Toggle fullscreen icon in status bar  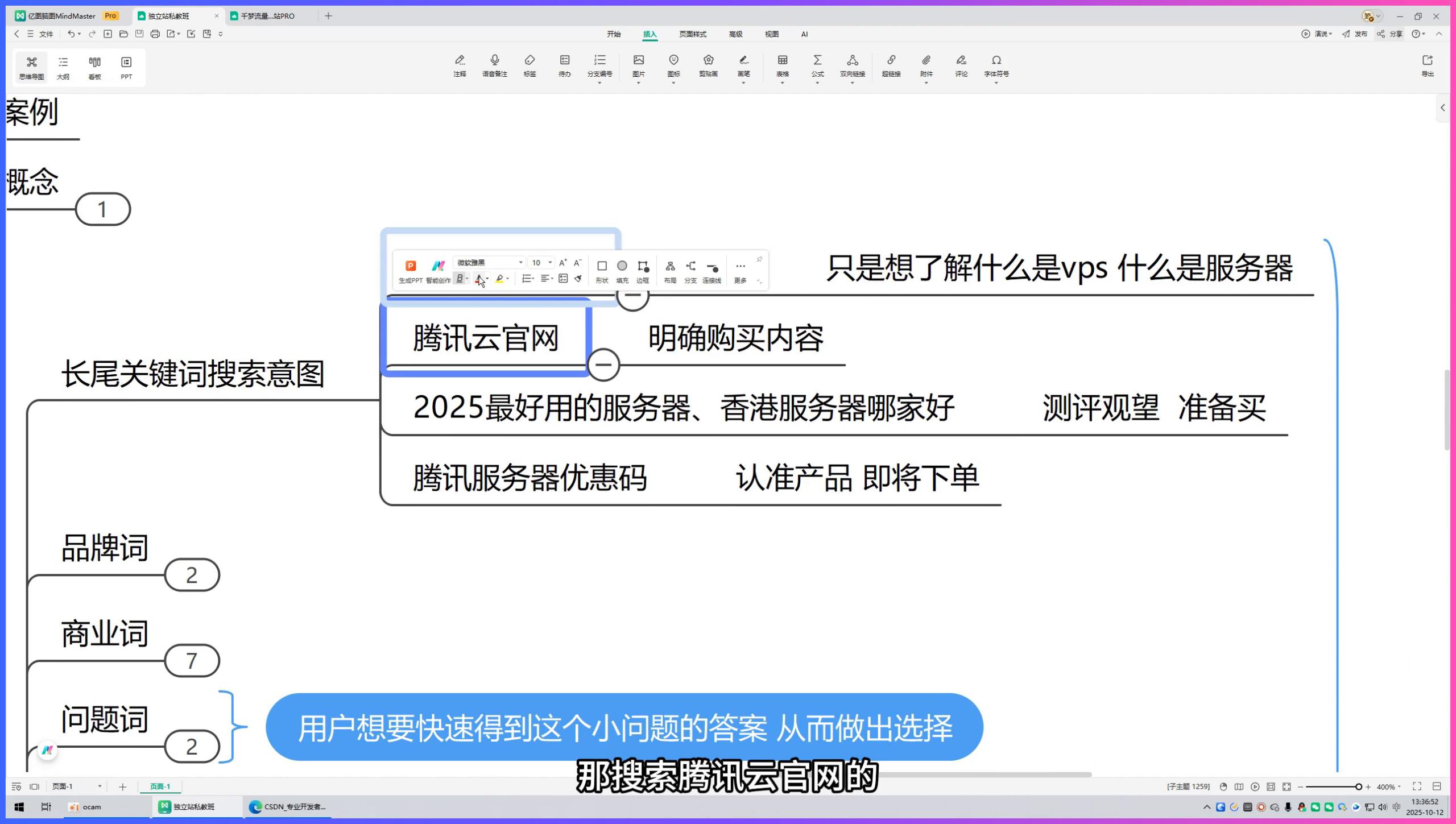coord(1417,786)
